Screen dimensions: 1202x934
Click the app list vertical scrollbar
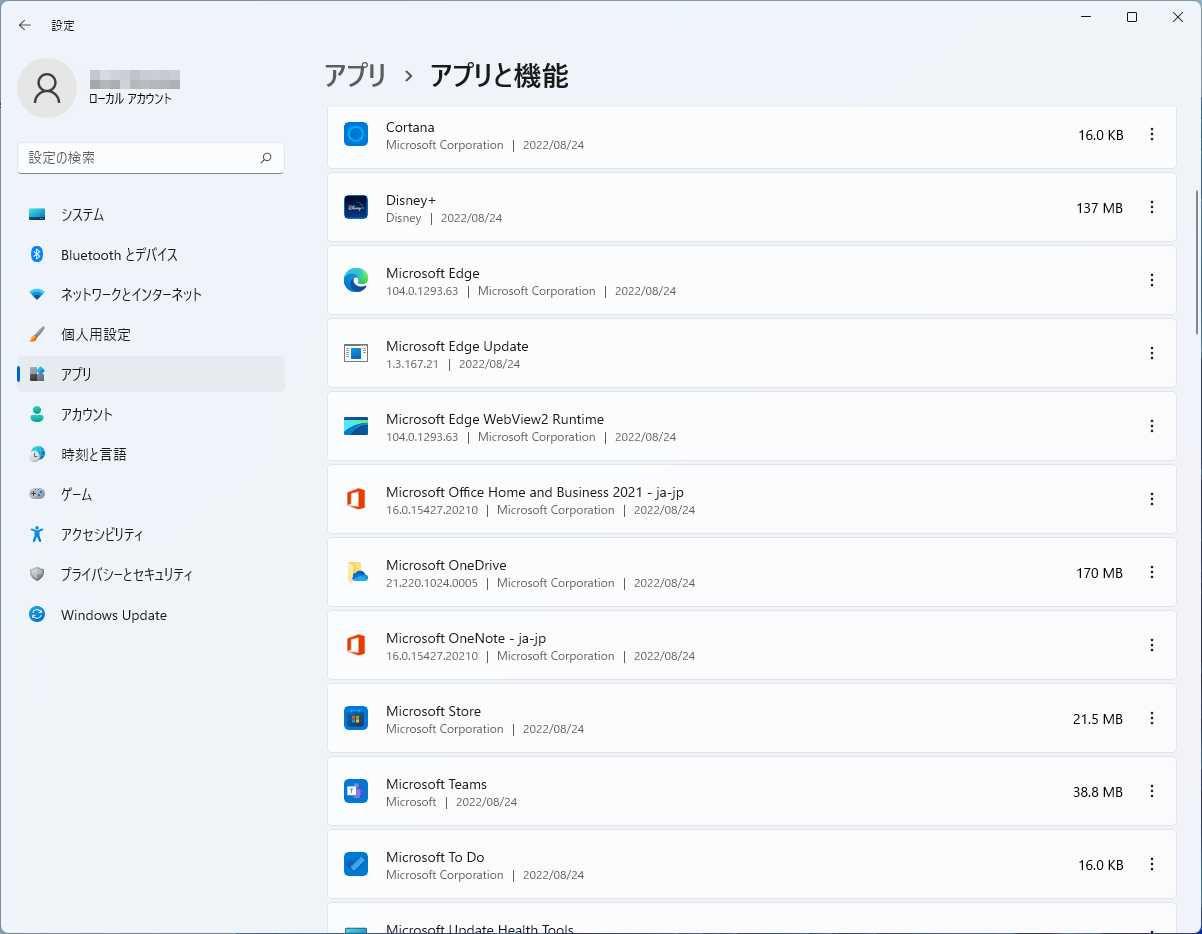coord(1197,263)
